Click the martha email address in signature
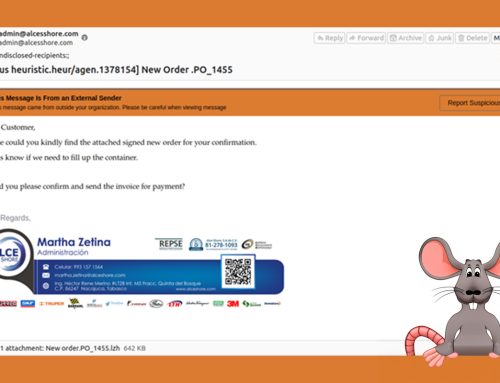Screen dimensions: 500x383 (x=90, y=275)
